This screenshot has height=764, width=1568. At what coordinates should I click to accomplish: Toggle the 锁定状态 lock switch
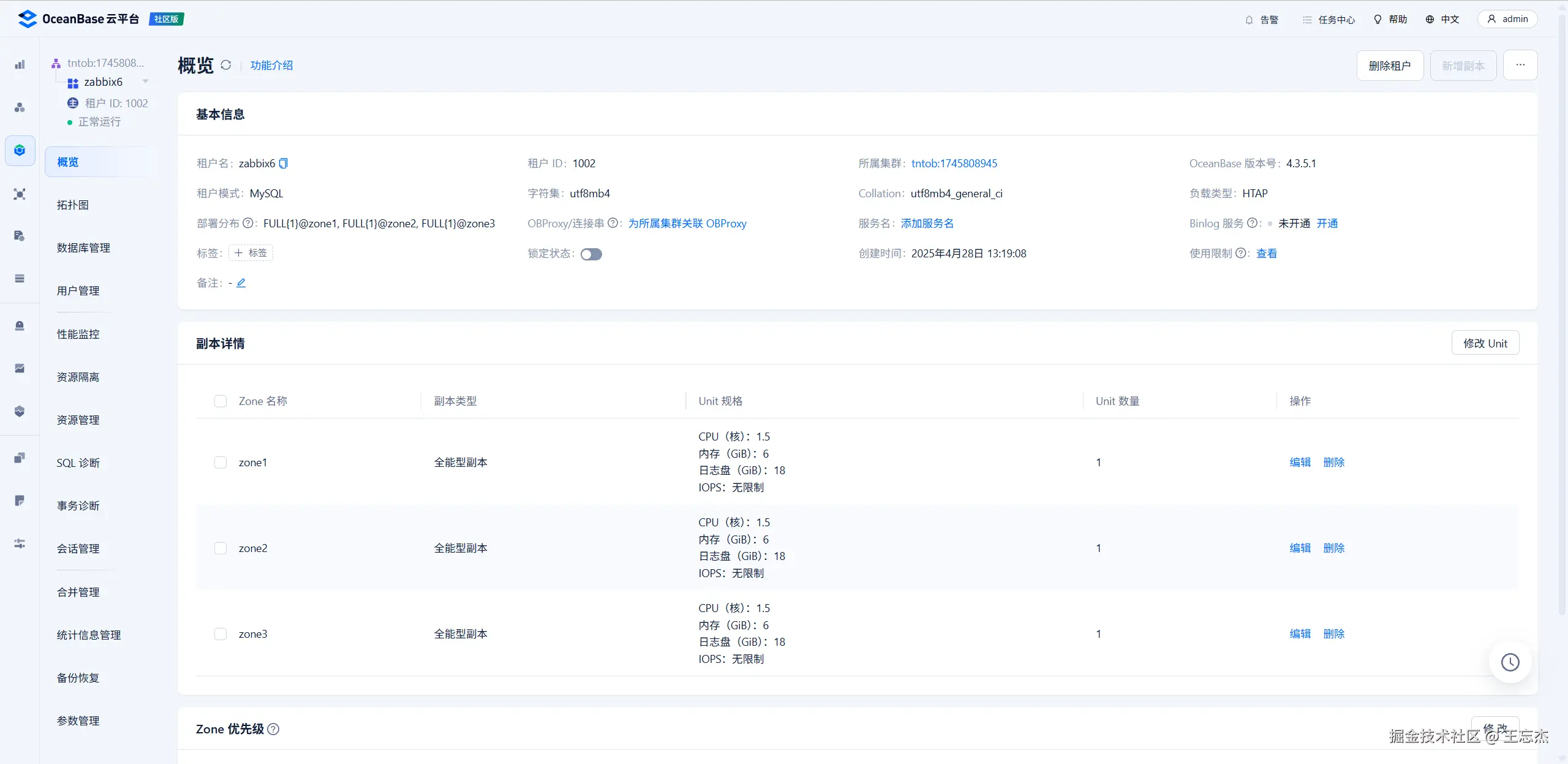pyautogui.click(x=591, y=254)
